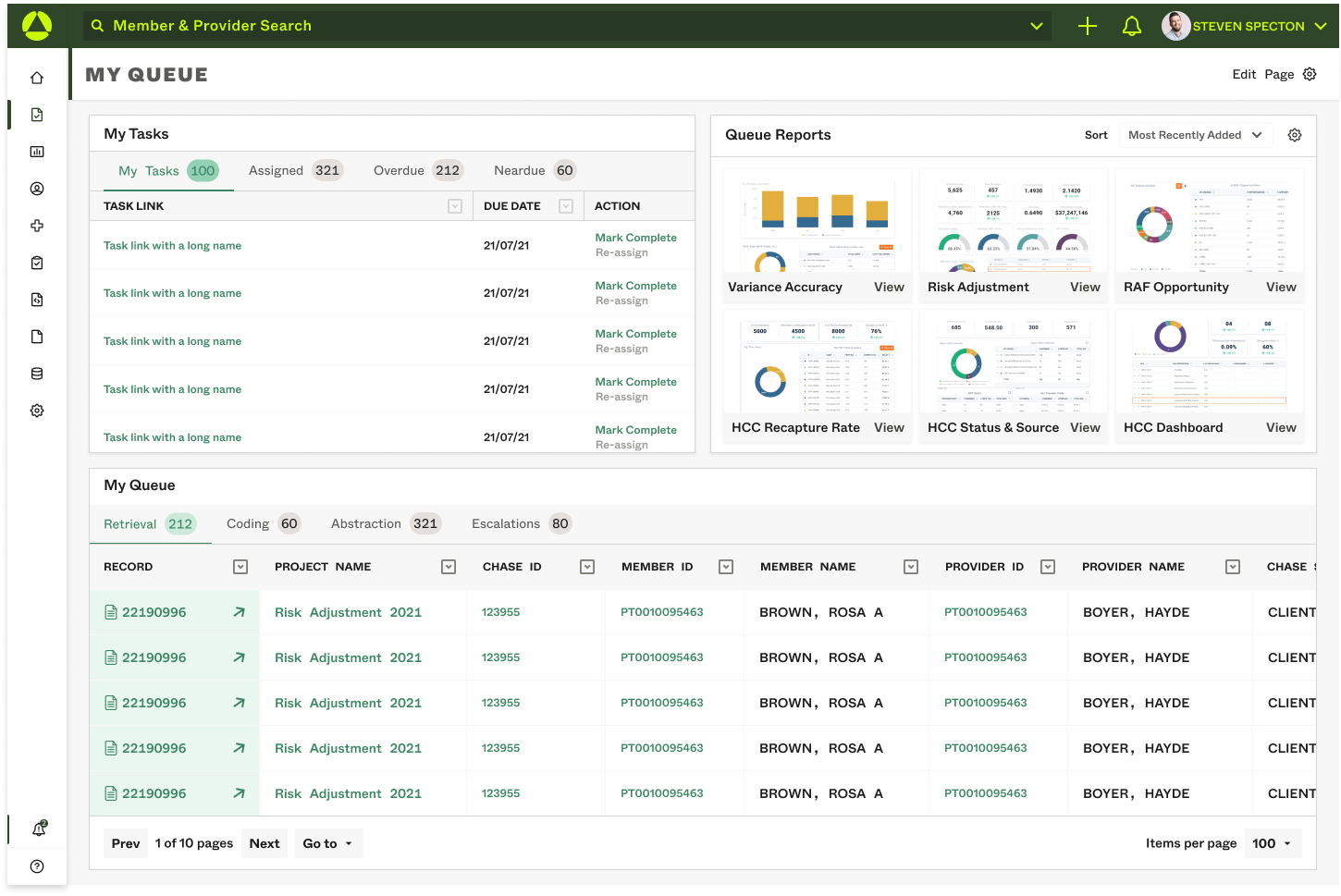The height and width of the screenshot is (896, 1341).
Task: Click Mark Complete on the first task
Action: pos(636,238)
